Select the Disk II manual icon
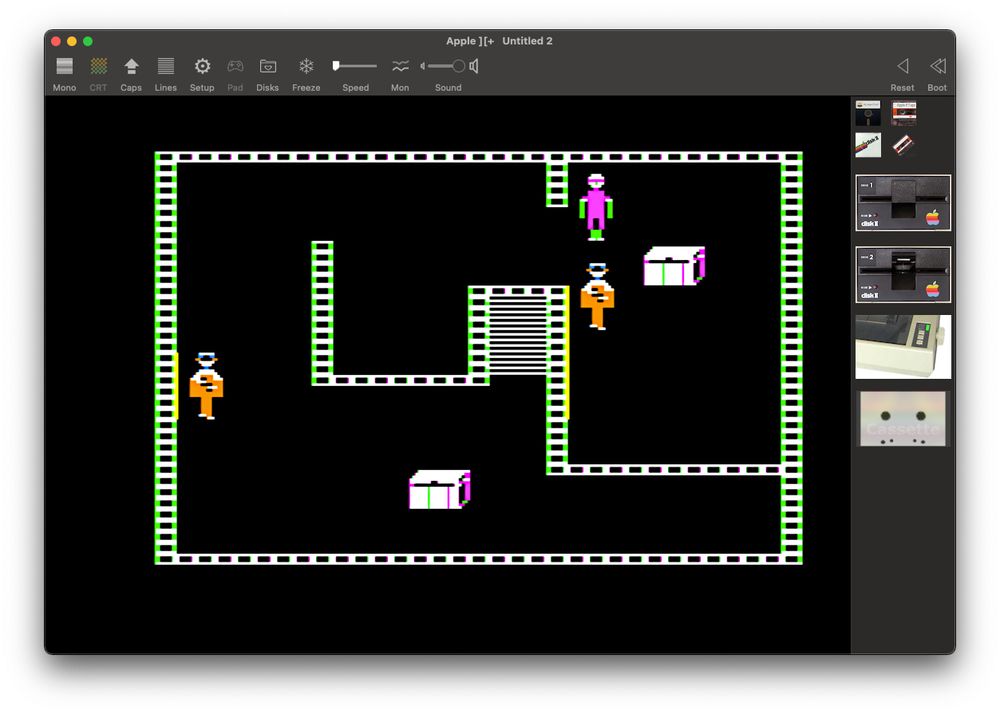Screen dimensions: 1000x713 click(x=868, y=145)
